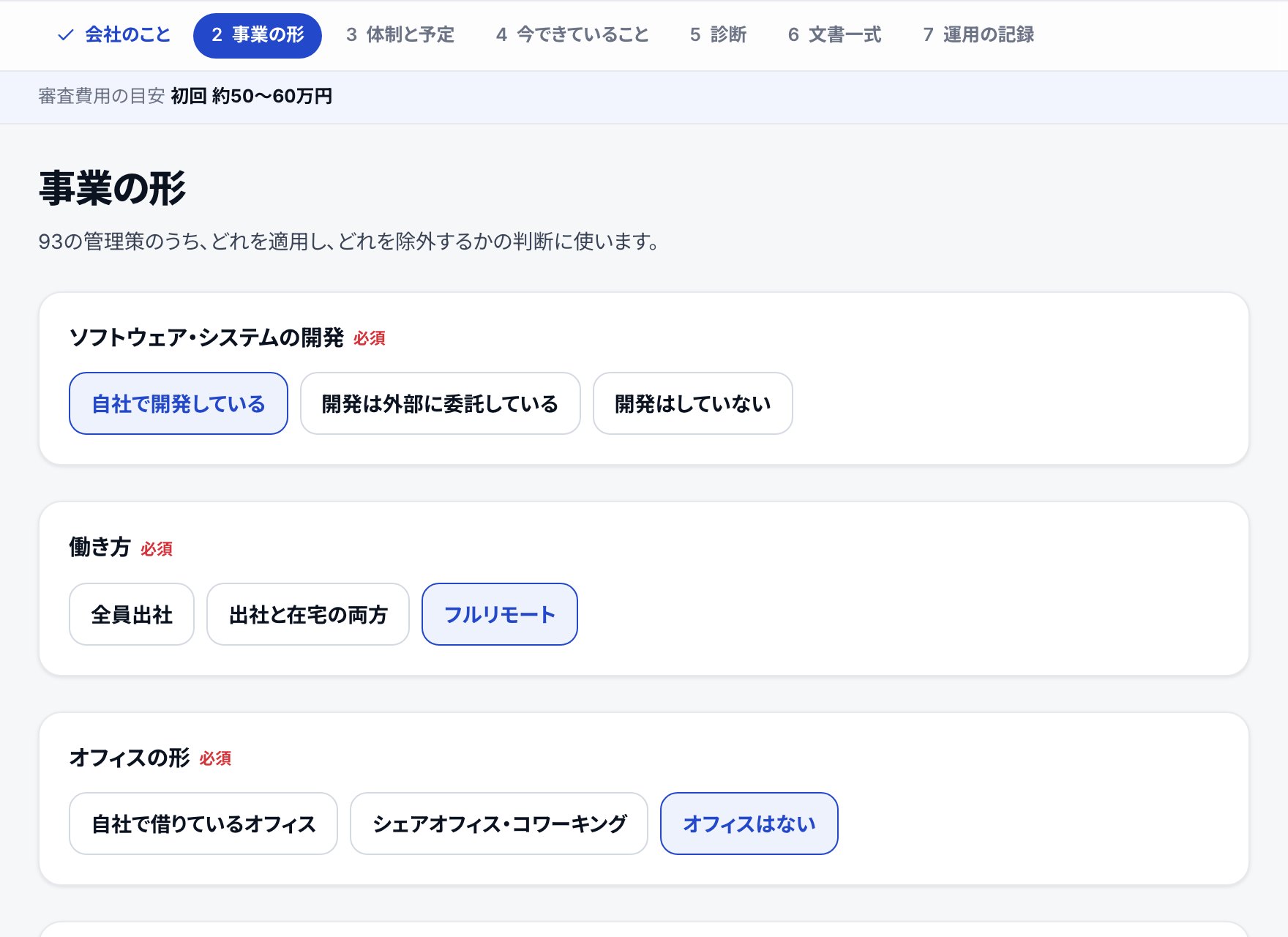Click the 働き方 section label
The height and width of the screenshot is (937, 1288).
point(100,547)
